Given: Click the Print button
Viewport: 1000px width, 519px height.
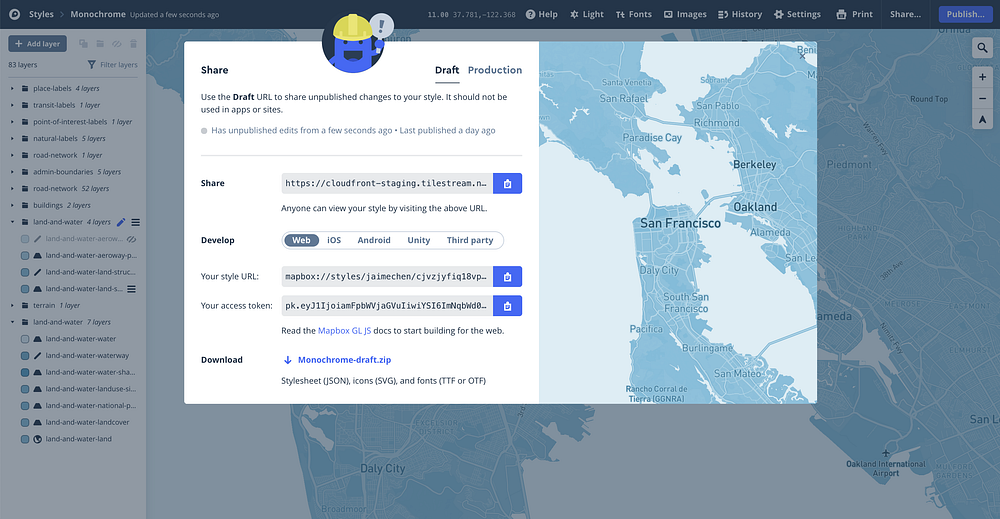Looking at the screenshot, I should 855,14.
